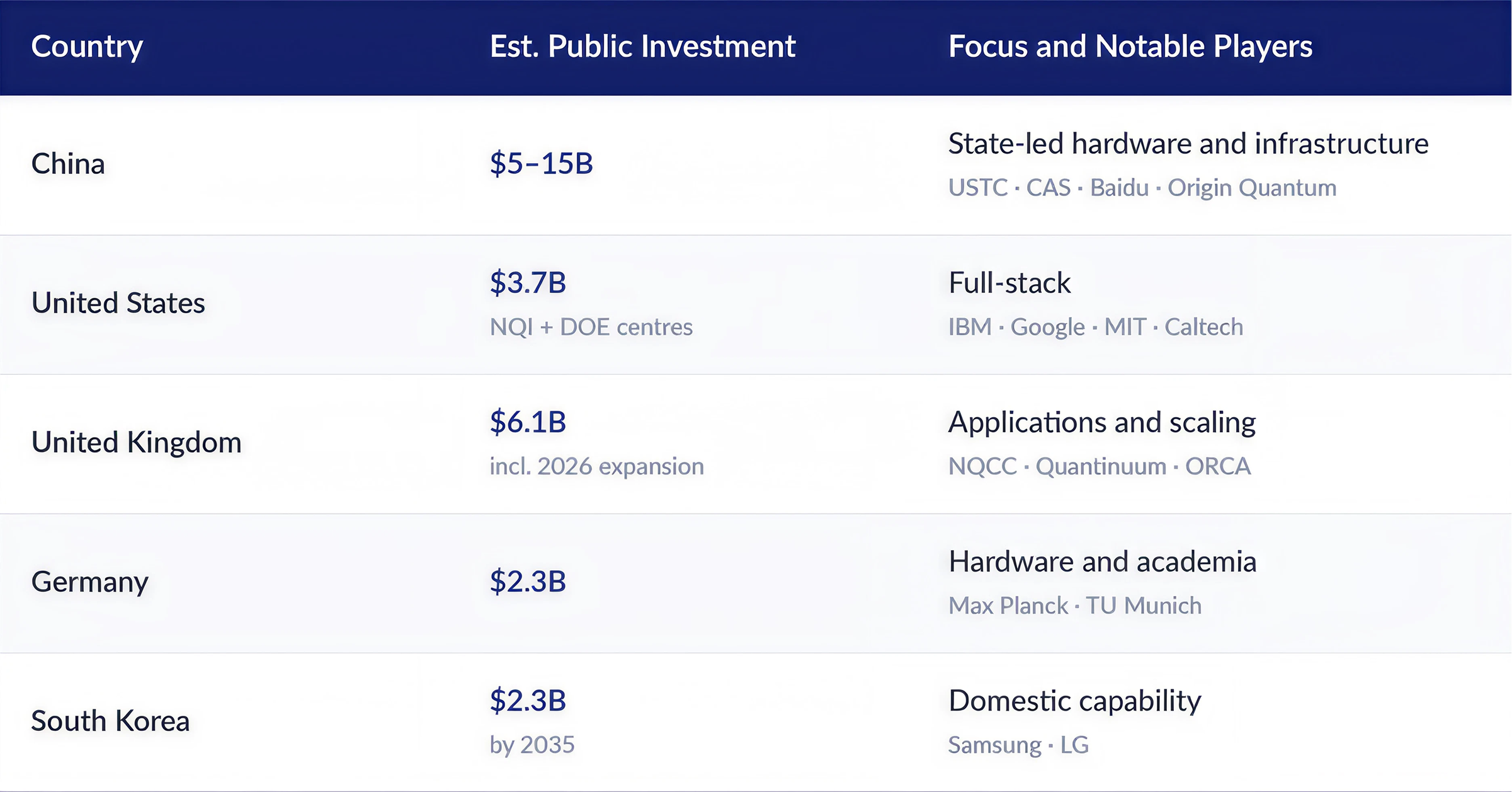The height and width of the screenshot is (792, 1512).
Task: Click the Full-stack focus text
Action: (x=1009, y=283)
